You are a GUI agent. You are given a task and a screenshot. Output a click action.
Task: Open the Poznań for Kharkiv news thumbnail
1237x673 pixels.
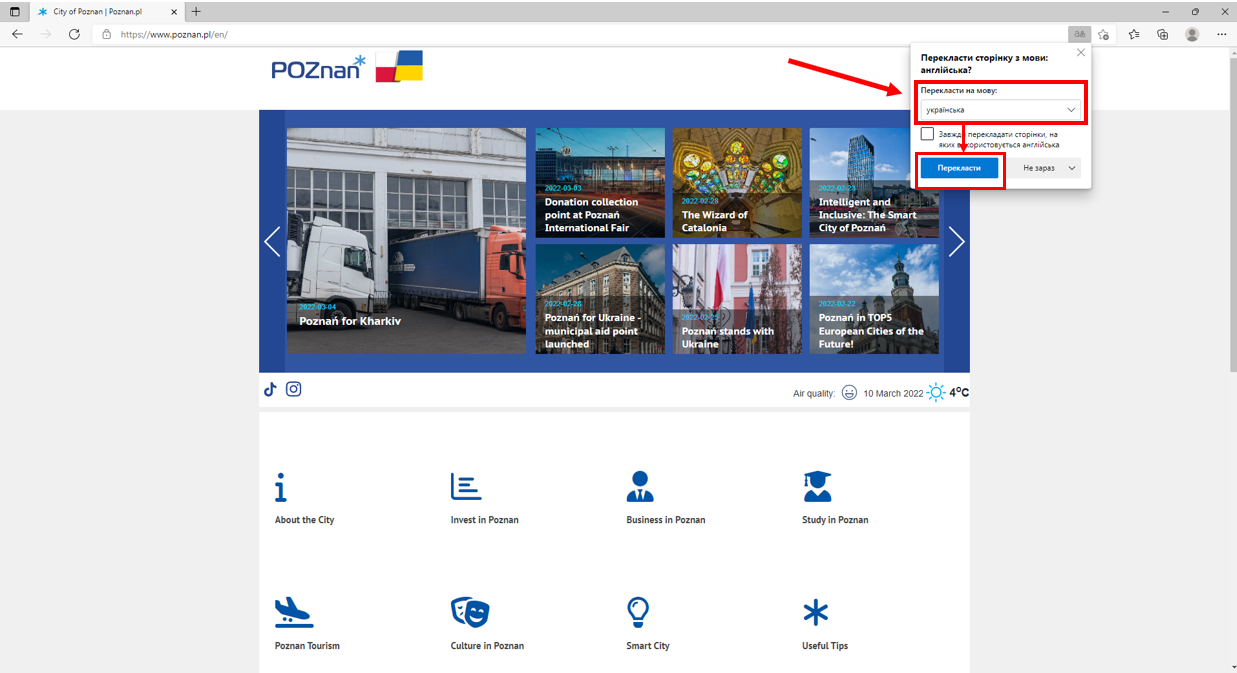coord(406,240)
